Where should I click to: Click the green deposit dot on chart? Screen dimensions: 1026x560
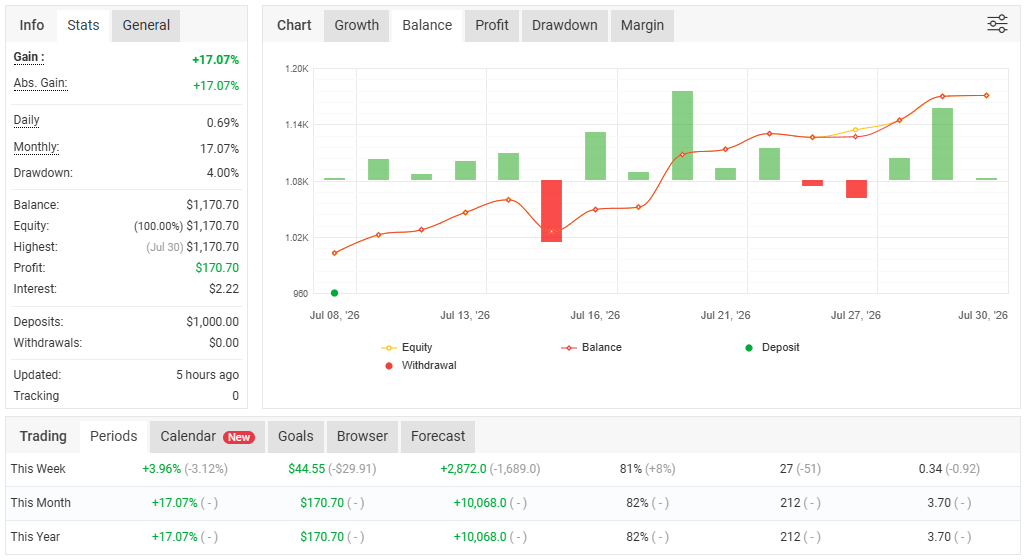[x=334, y=293]
